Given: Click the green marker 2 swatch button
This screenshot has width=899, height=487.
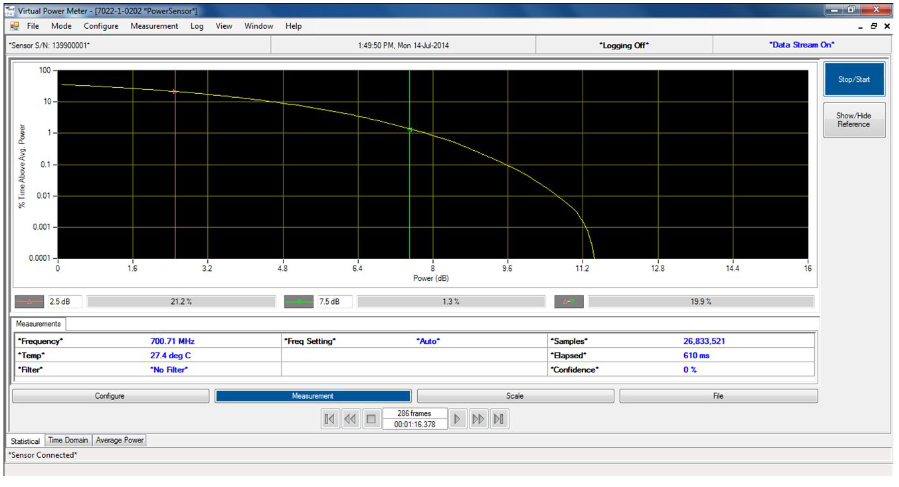Looking at the screenshot, I should [x=299, y=301].
